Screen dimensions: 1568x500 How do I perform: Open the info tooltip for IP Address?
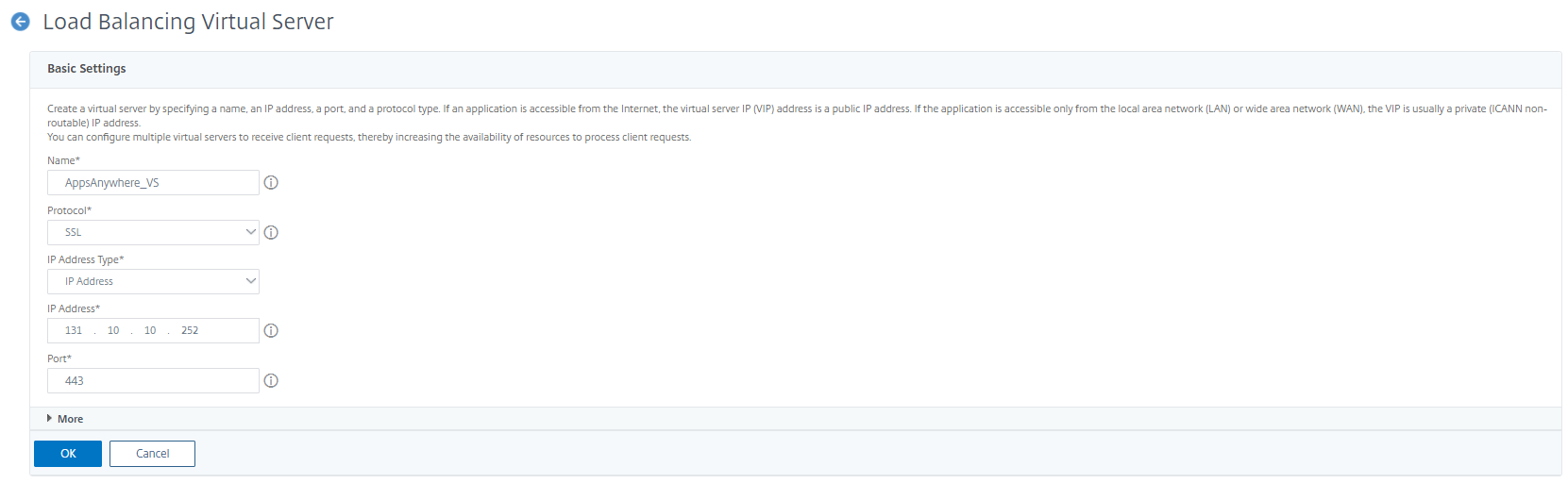[271, 331]
